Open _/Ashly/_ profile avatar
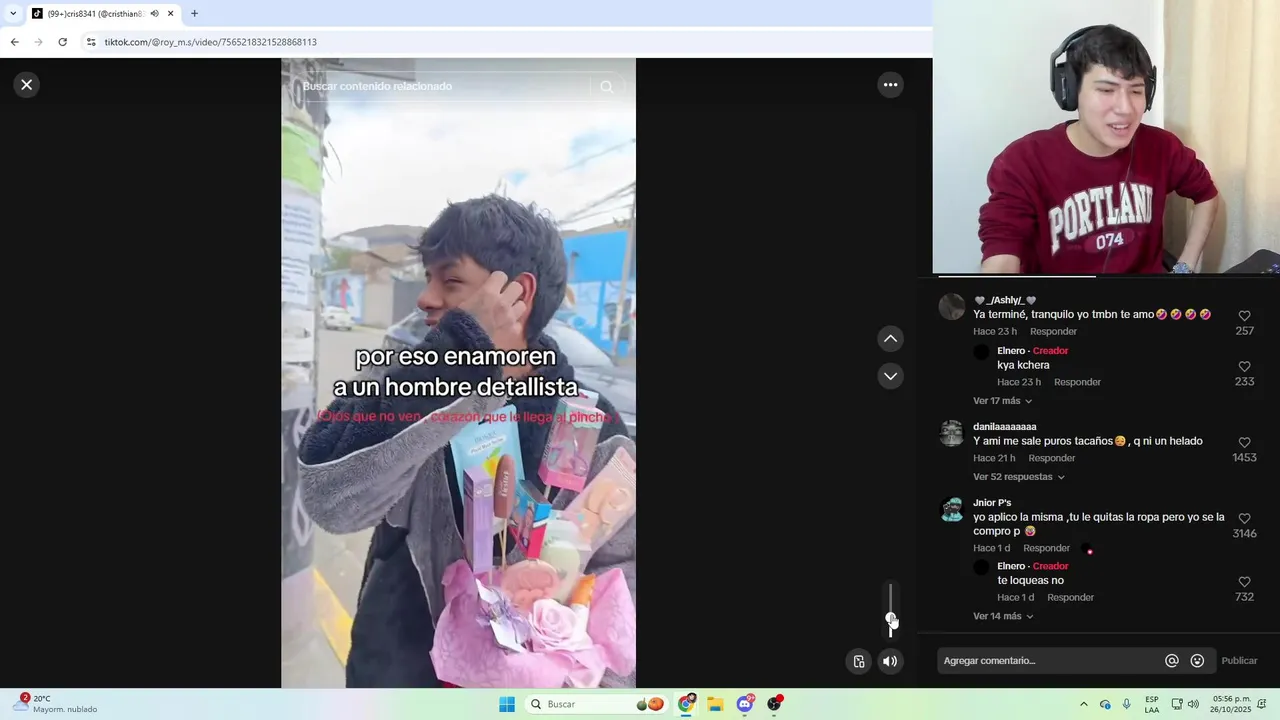The height and width of the screenshot is (720, 1280). click(x=951, y=306)
